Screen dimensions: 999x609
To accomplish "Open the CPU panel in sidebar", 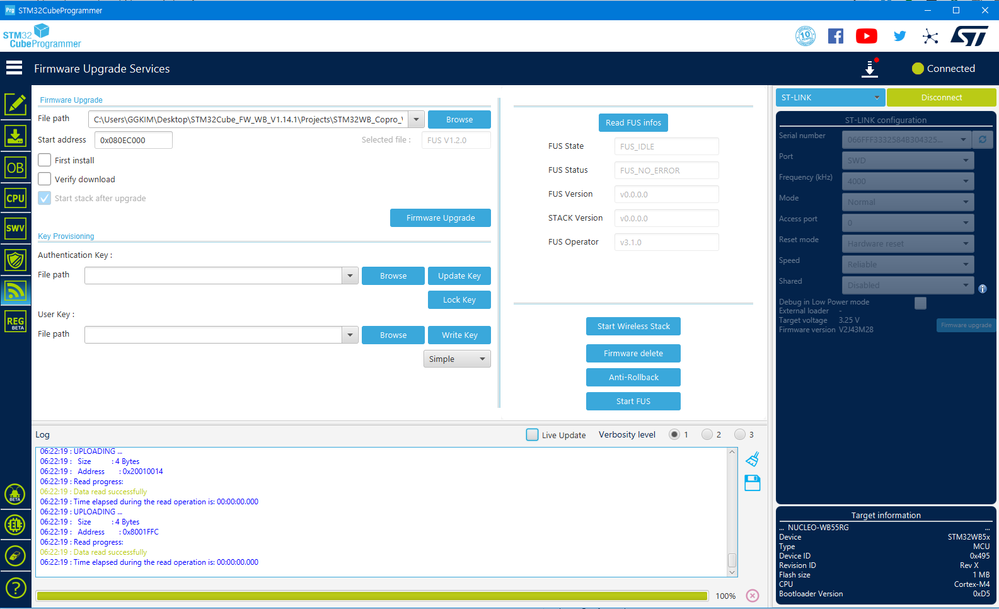I will coord(15,198).
